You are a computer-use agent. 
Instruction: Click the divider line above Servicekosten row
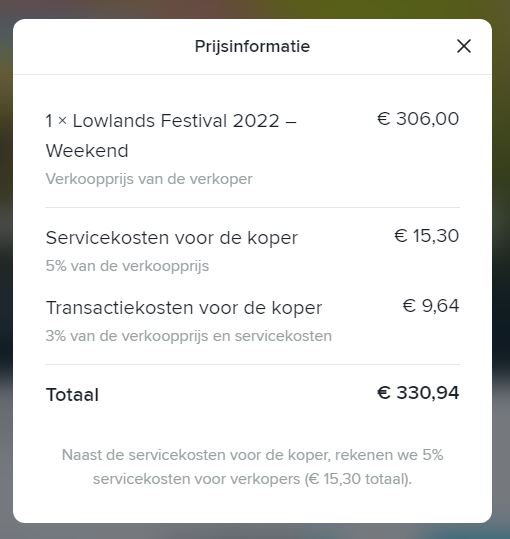point(253,207)
